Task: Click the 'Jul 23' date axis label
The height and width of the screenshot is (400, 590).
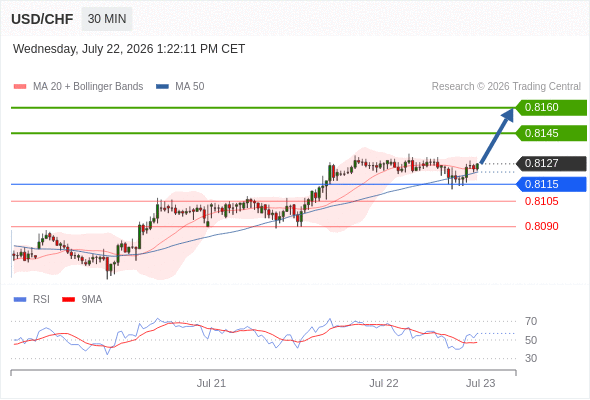Action: click(481, 383)
